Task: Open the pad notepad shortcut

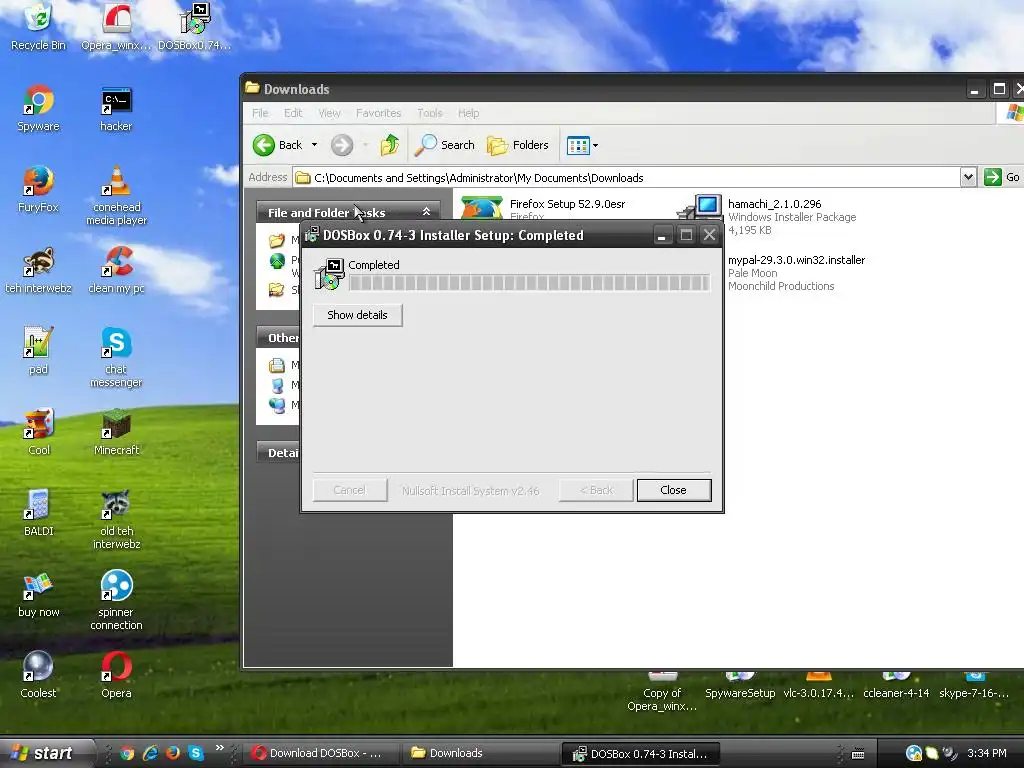Action: (38, 351)
